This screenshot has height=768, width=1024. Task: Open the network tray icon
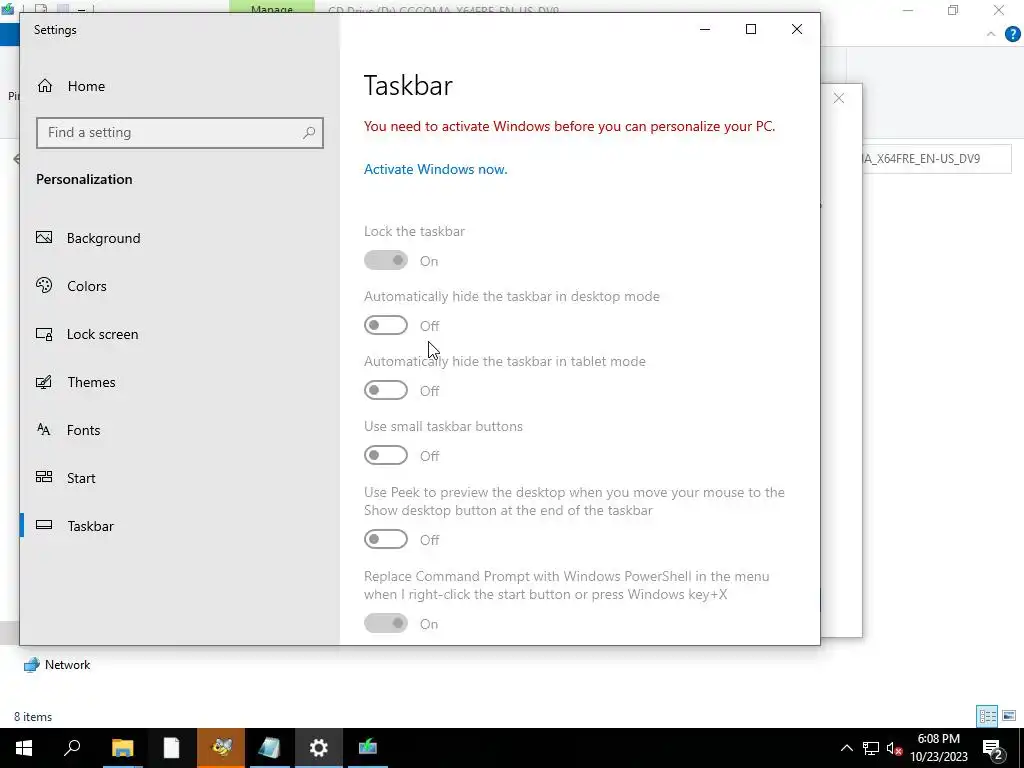pos(871,748)
